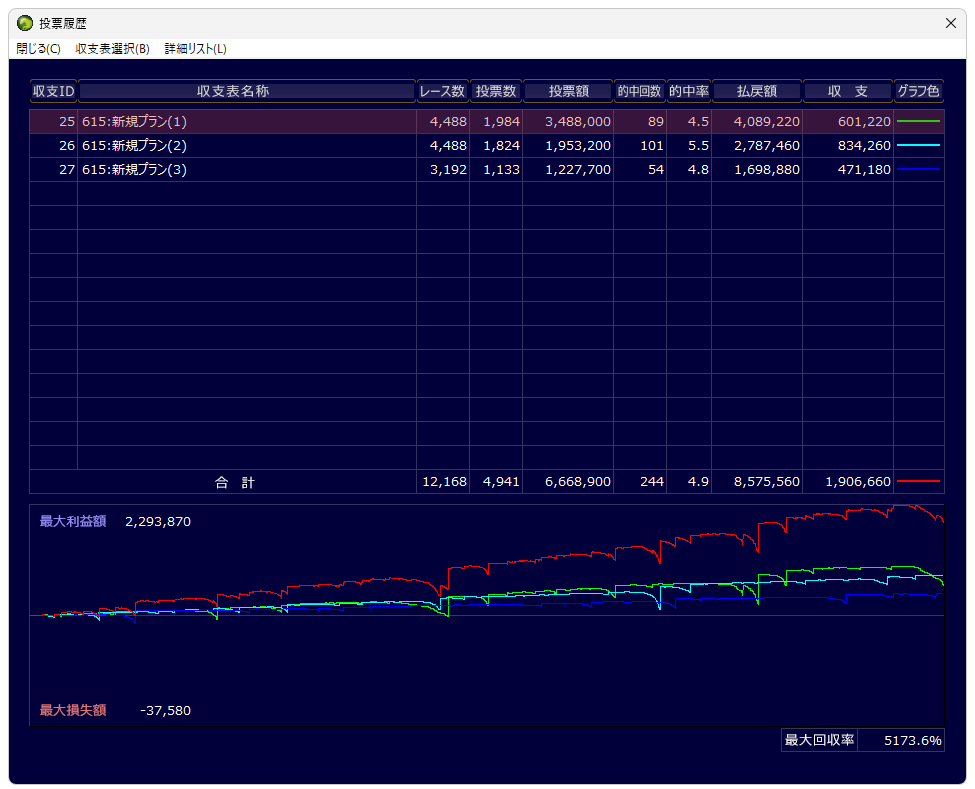Open the 収支表選択(B) menu
The width and height of the screenshot is (975, 789).
click(112, 49)
